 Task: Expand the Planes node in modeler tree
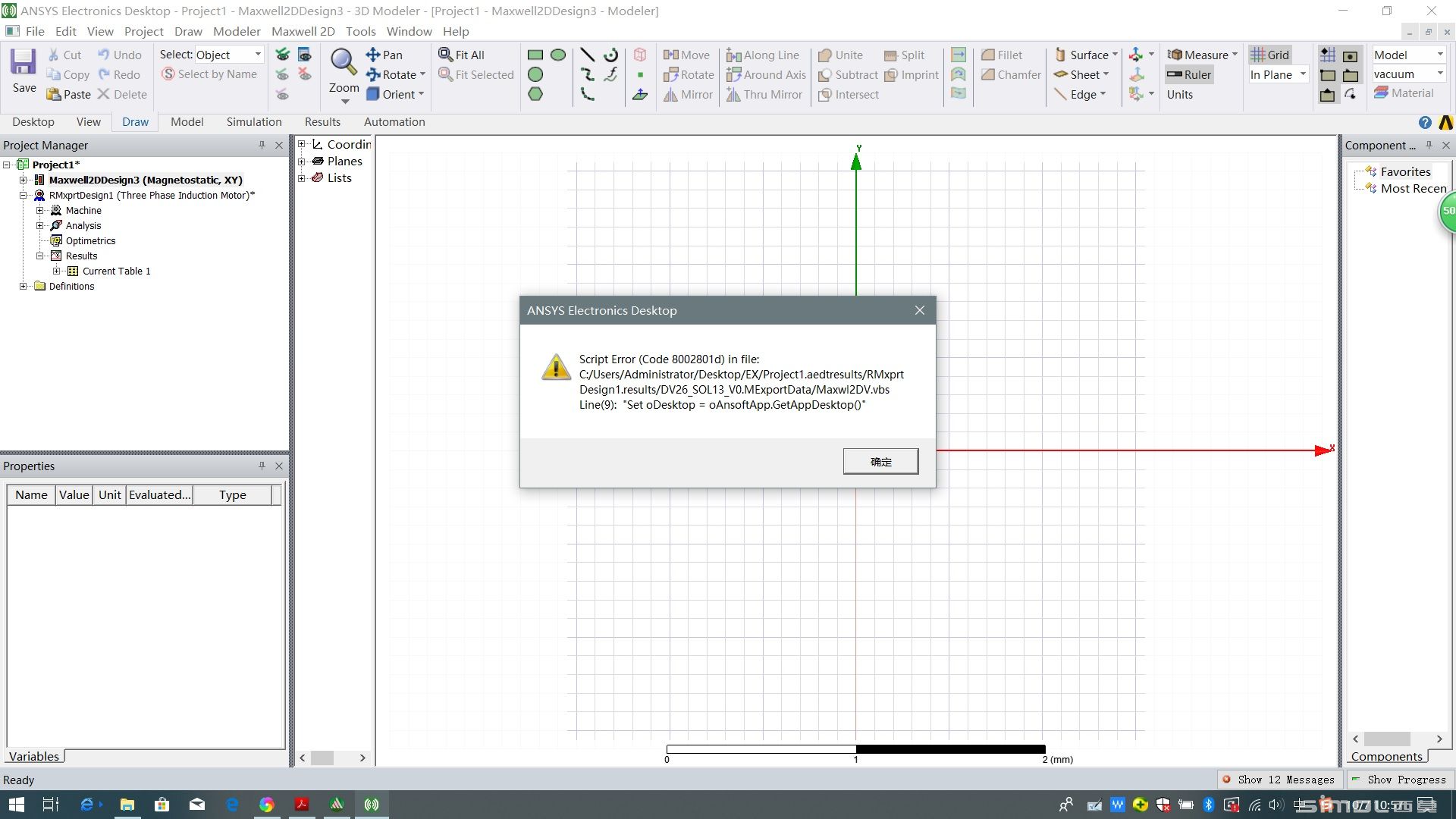302,161
